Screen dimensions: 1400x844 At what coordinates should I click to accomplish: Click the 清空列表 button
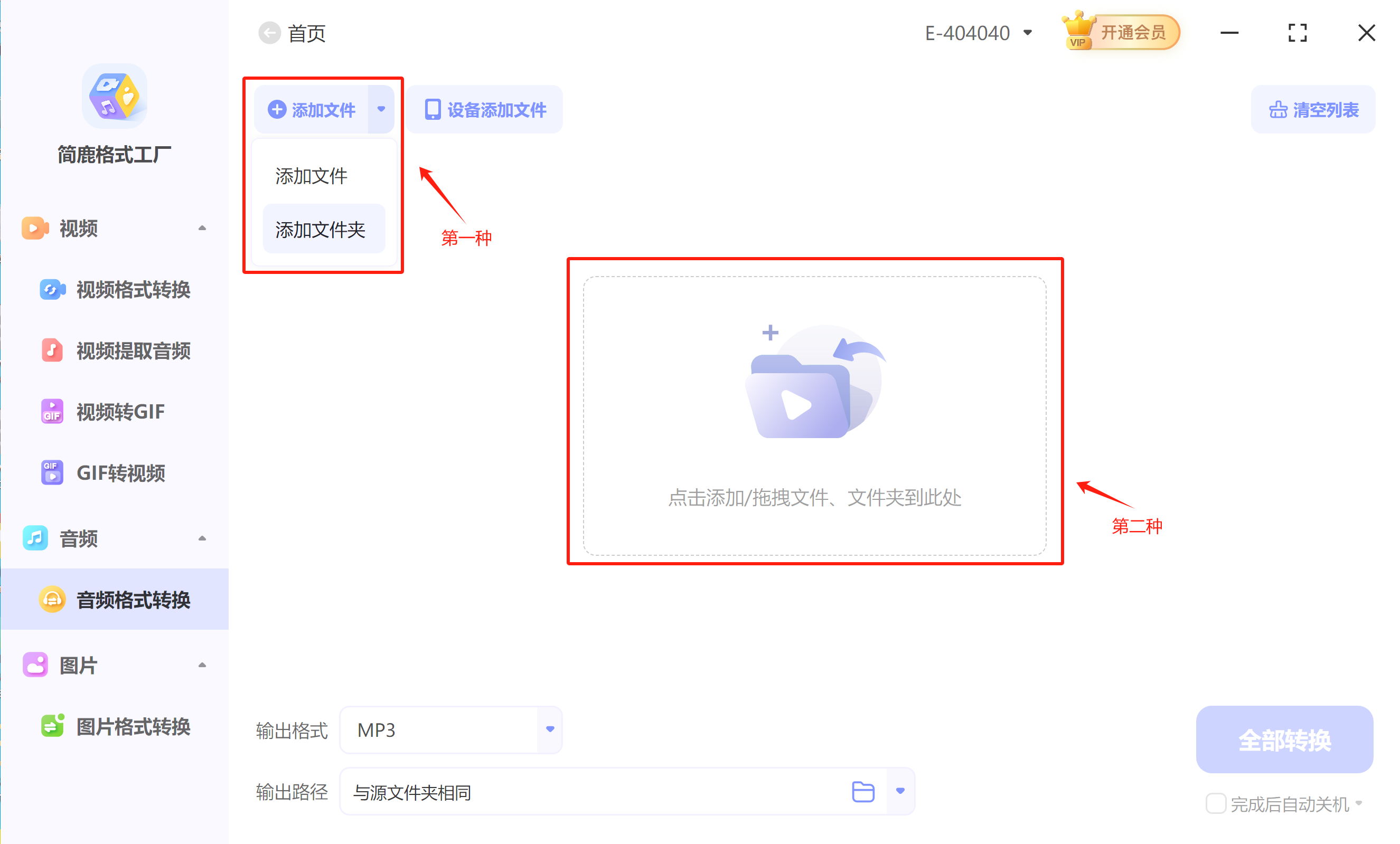pyautogui.click(x=1313, y=110)
